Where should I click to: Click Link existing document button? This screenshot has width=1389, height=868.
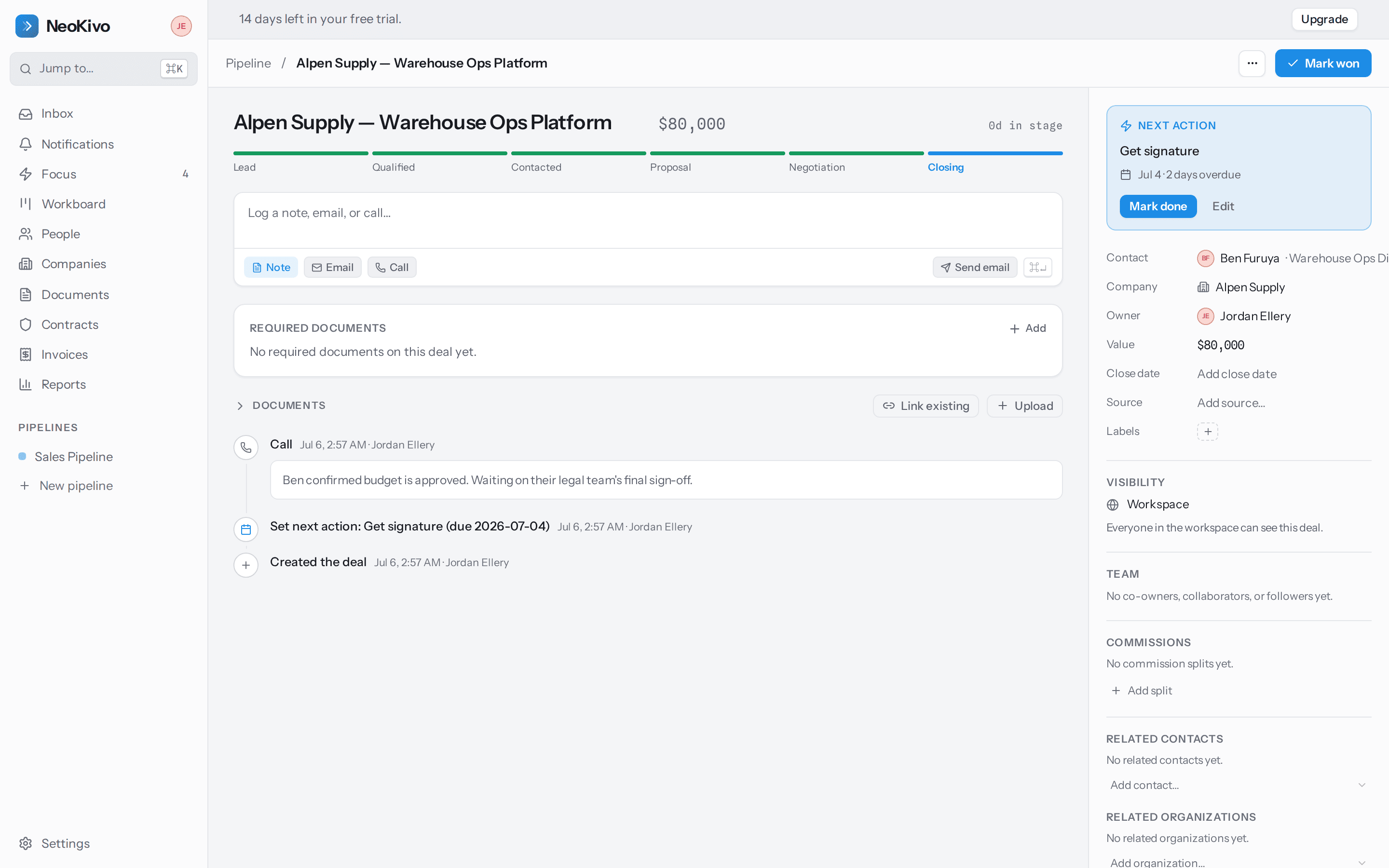click(x=926, y=406)
